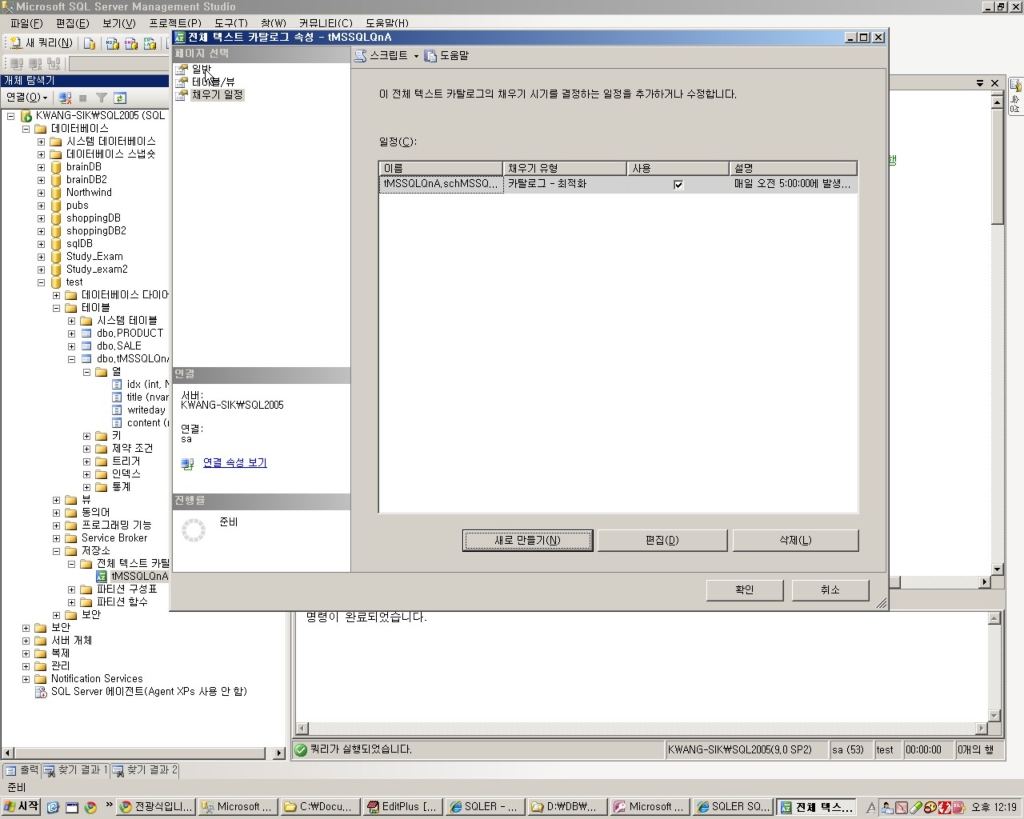
Task: Click the 이름 column header
Action: pos(441,169)
